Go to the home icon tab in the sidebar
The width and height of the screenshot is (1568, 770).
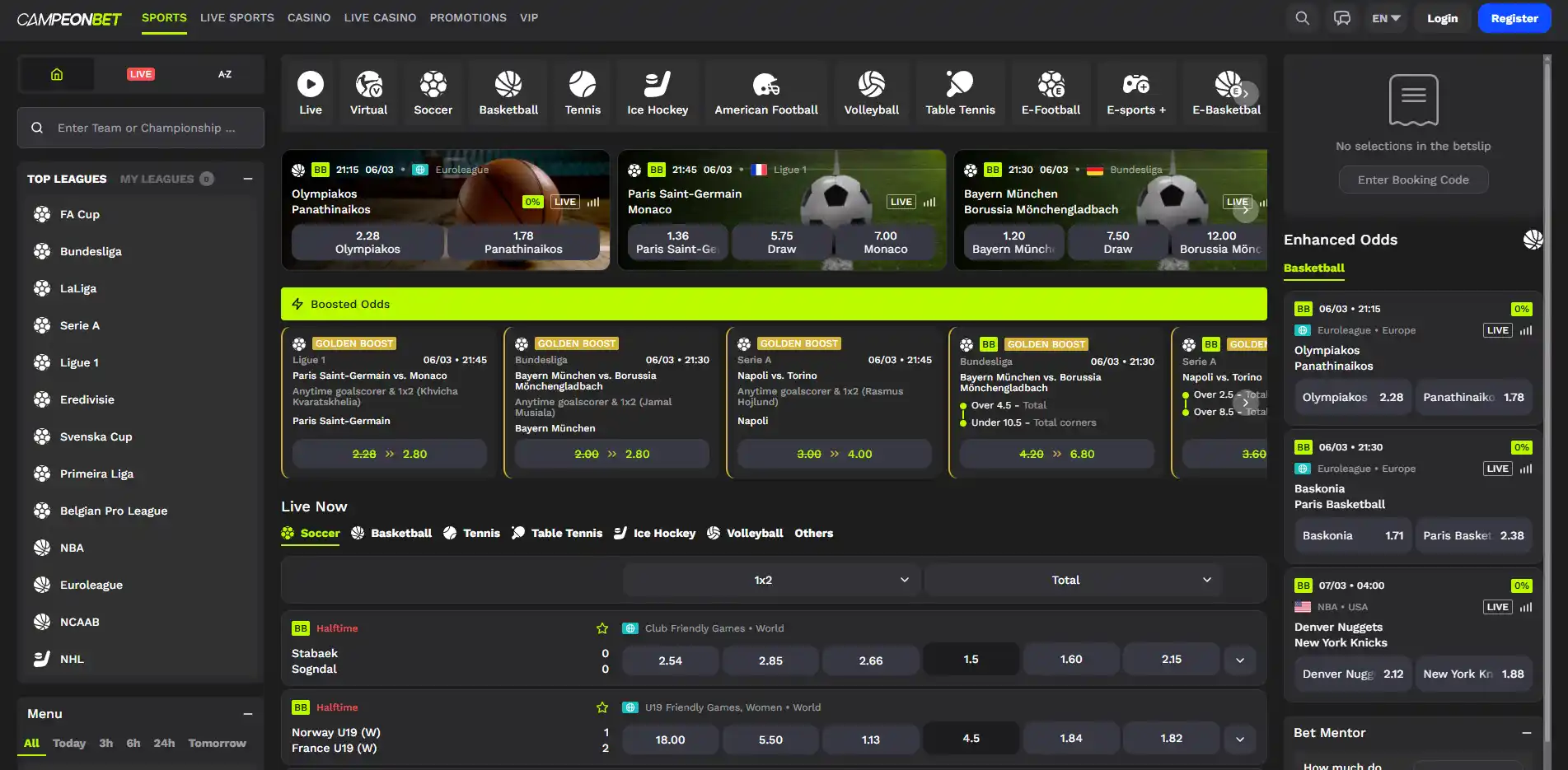coord(57,74)
